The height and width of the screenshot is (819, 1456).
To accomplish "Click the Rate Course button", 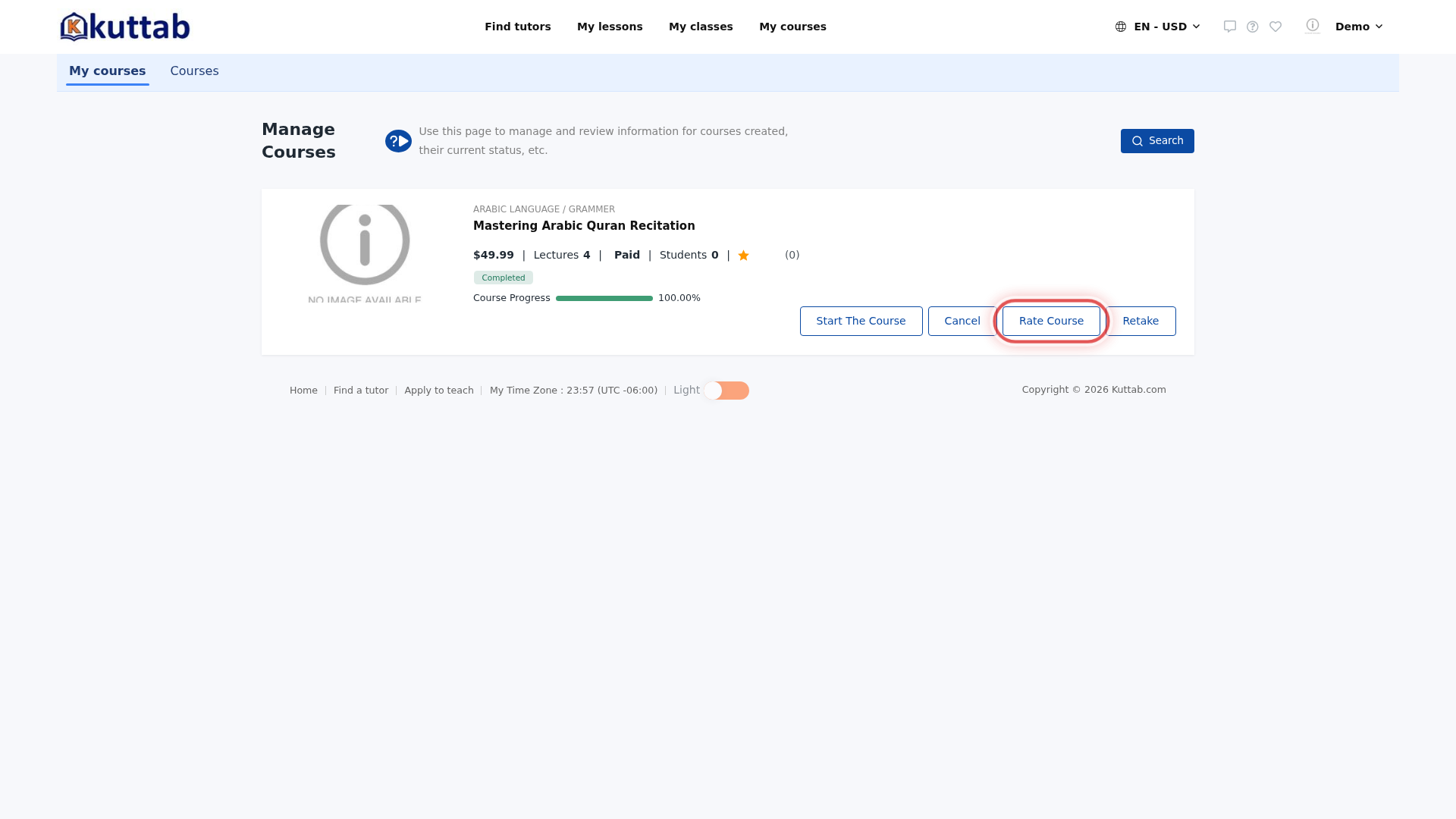I will pyautogui.click(x=1051, y=321).
